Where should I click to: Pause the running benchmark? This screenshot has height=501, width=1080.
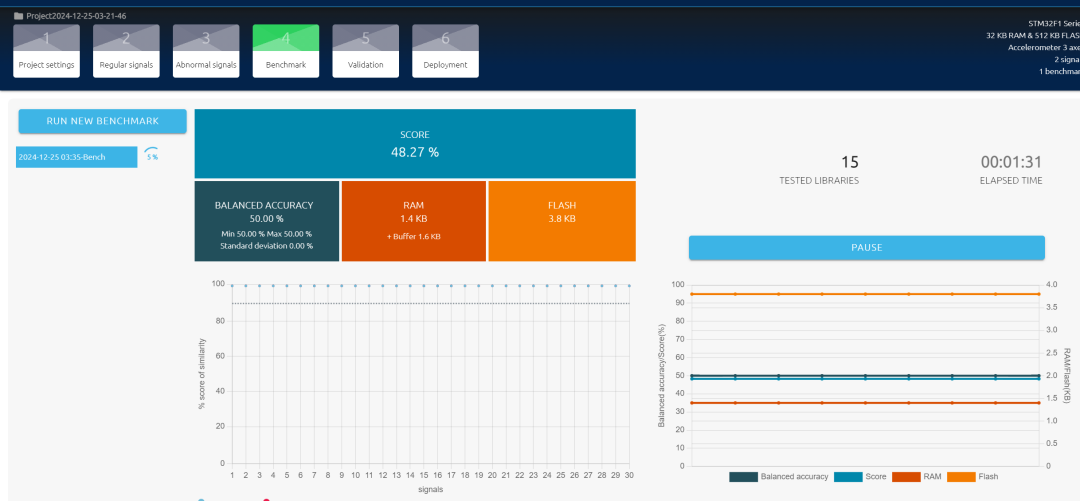click(x=866, y=247)
